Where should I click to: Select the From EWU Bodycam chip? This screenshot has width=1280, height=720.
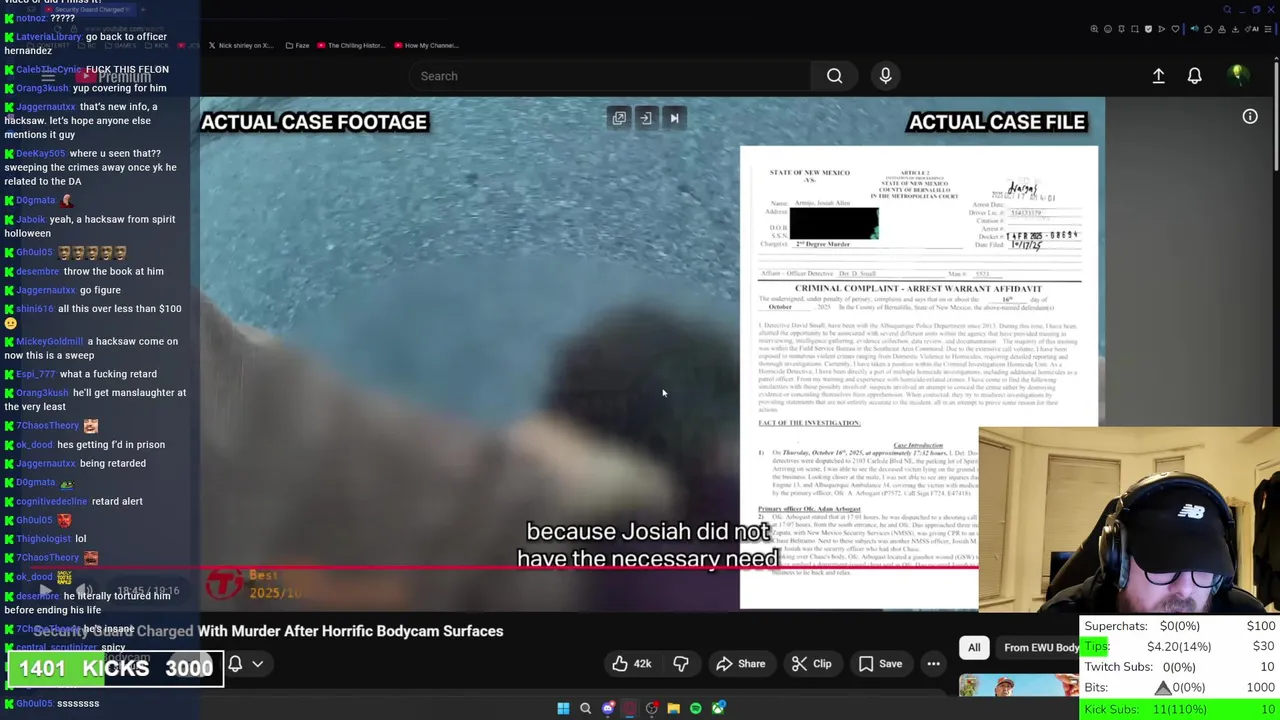pos(1040,647)
